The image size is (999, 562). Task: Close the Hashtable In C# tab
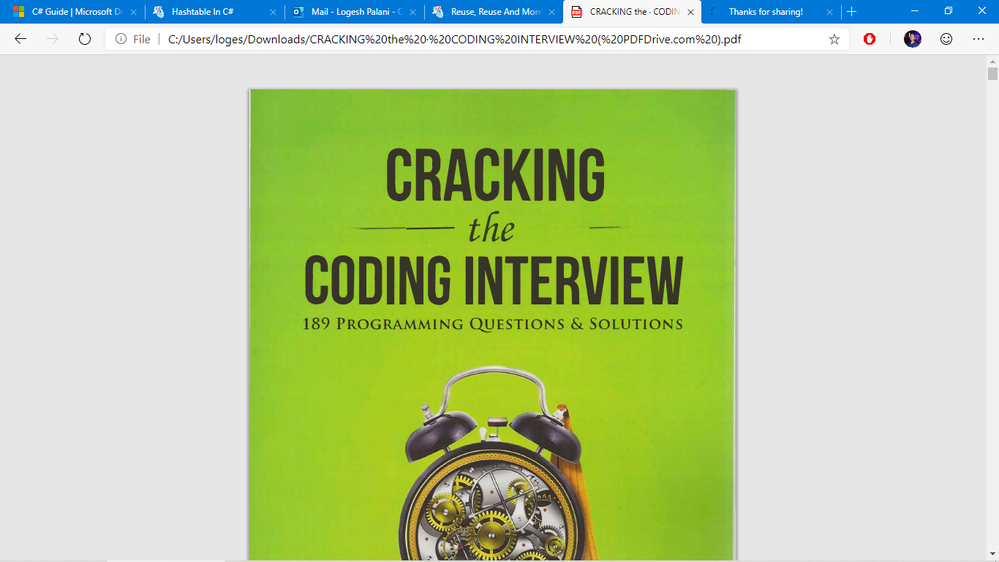click(273, 12)
